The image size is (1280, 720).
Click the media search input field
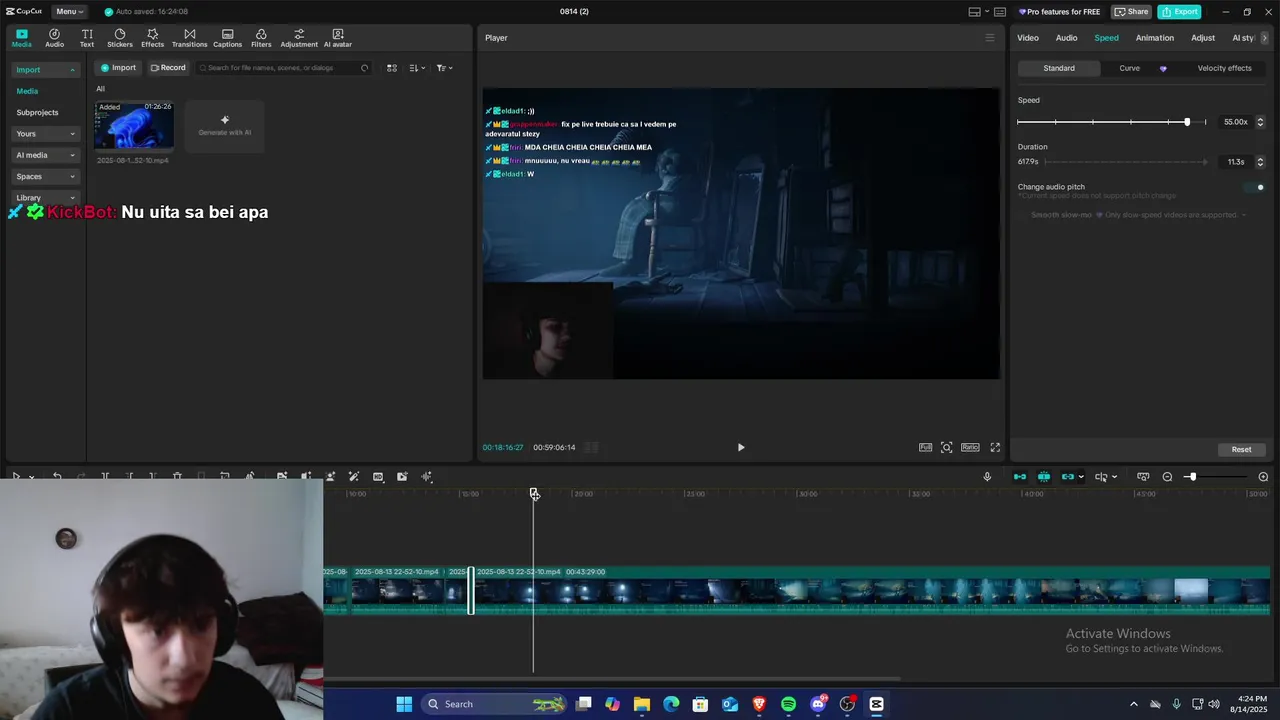pyautogui.click(x=283, y=68)
